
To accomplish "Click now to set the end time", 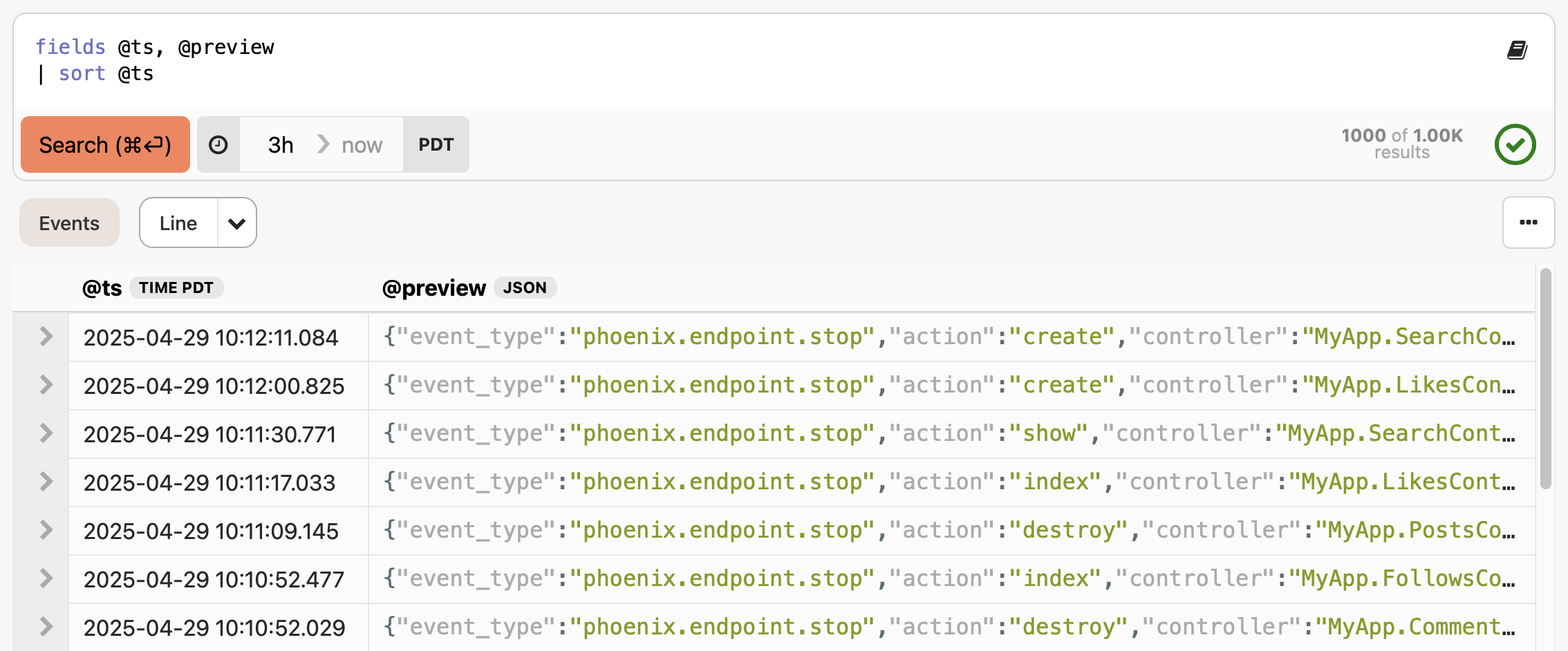I will coord(361,144).
